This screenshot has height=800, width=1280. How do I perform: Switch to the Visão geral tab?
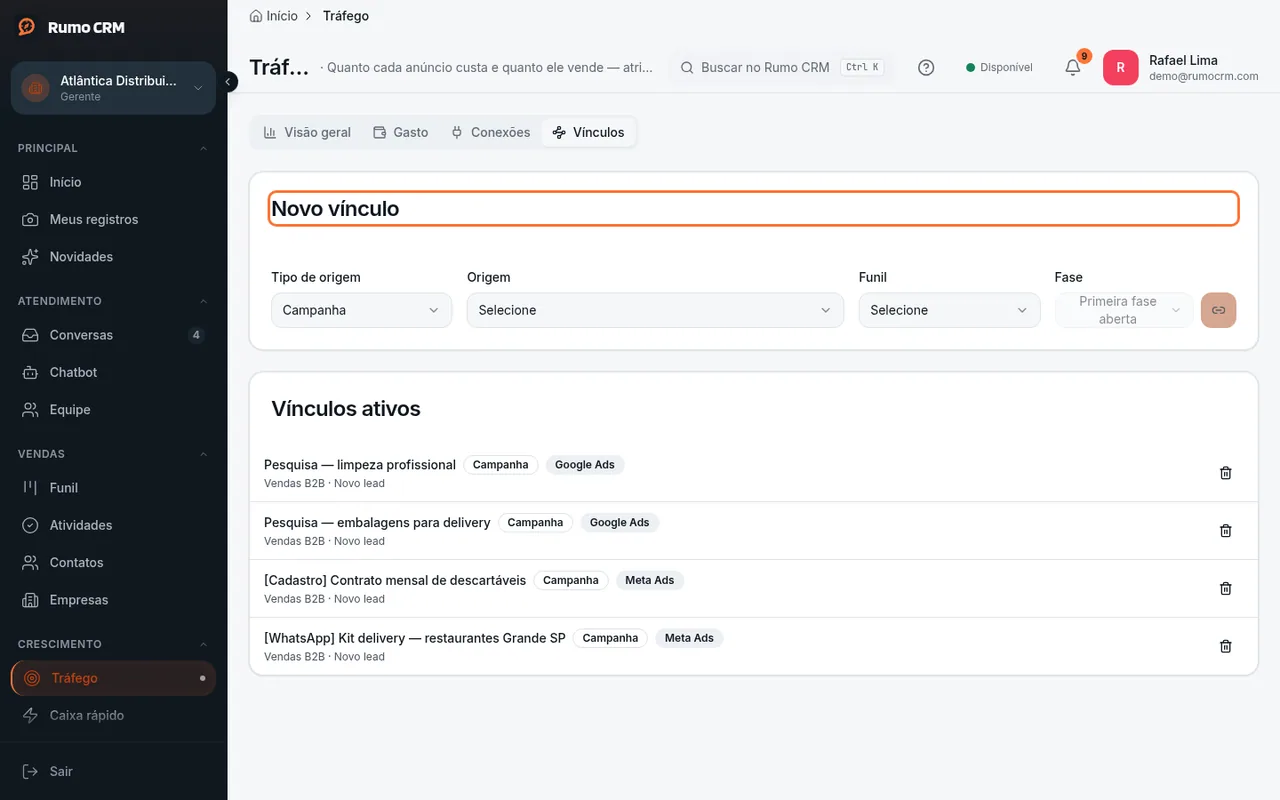click(307, 132)
